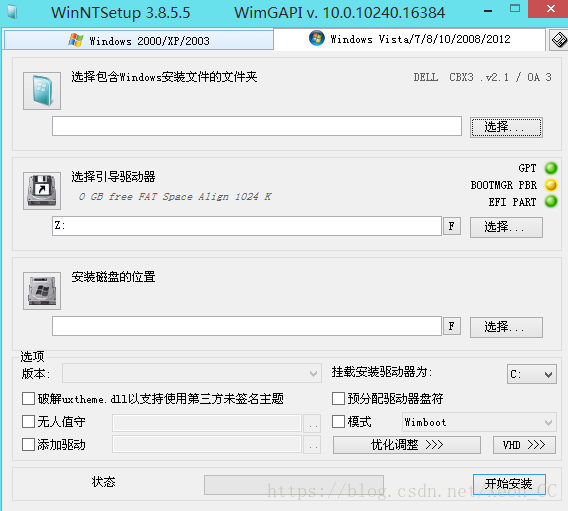568x511 pixels.
Task: Toggle the 无人值守 unattended checkbox
Action: coord(28,422)
